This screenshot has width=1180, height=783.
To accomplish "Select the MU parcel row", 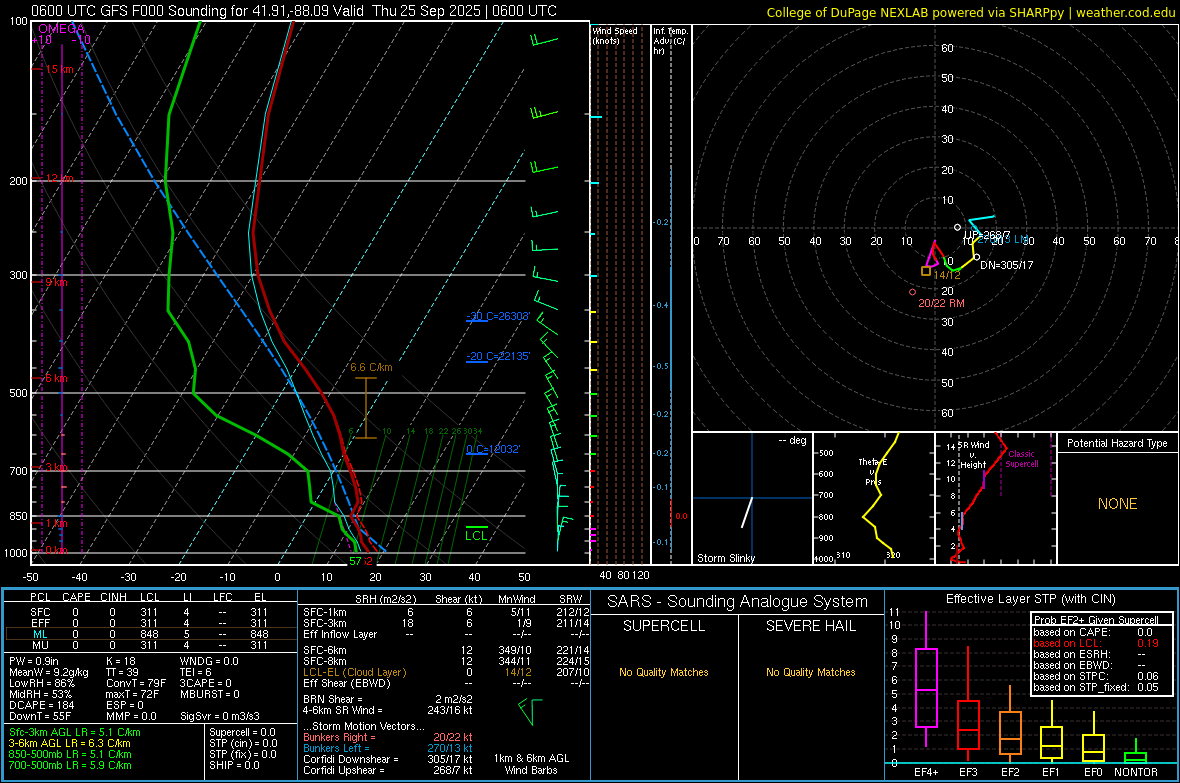I will click(149, 645).
